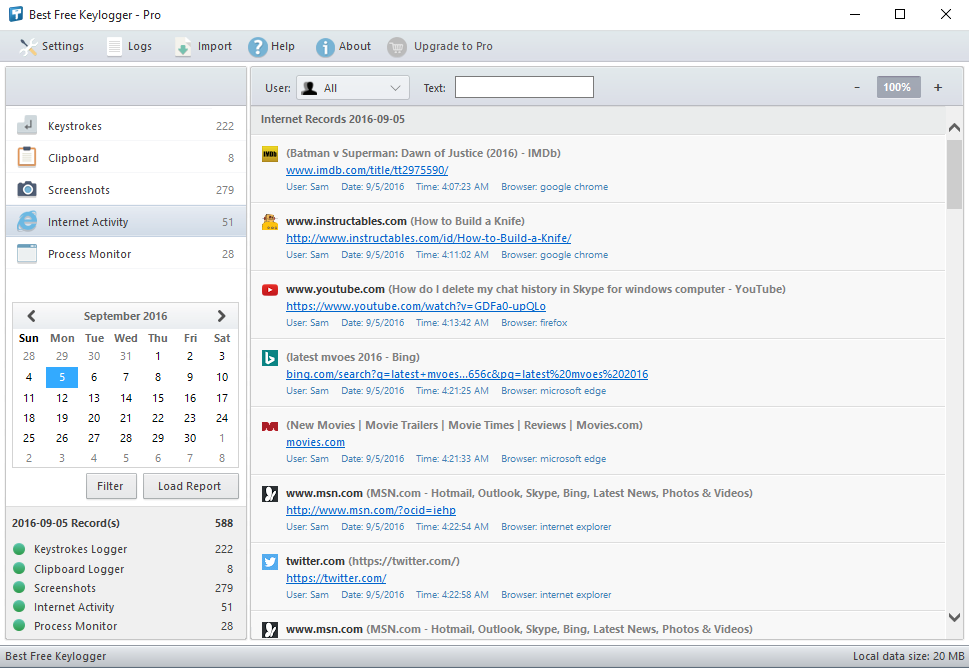This screenshot has width=969, height=668.
Task: Click the scrollbar down arrow
Action: point(954,617)
